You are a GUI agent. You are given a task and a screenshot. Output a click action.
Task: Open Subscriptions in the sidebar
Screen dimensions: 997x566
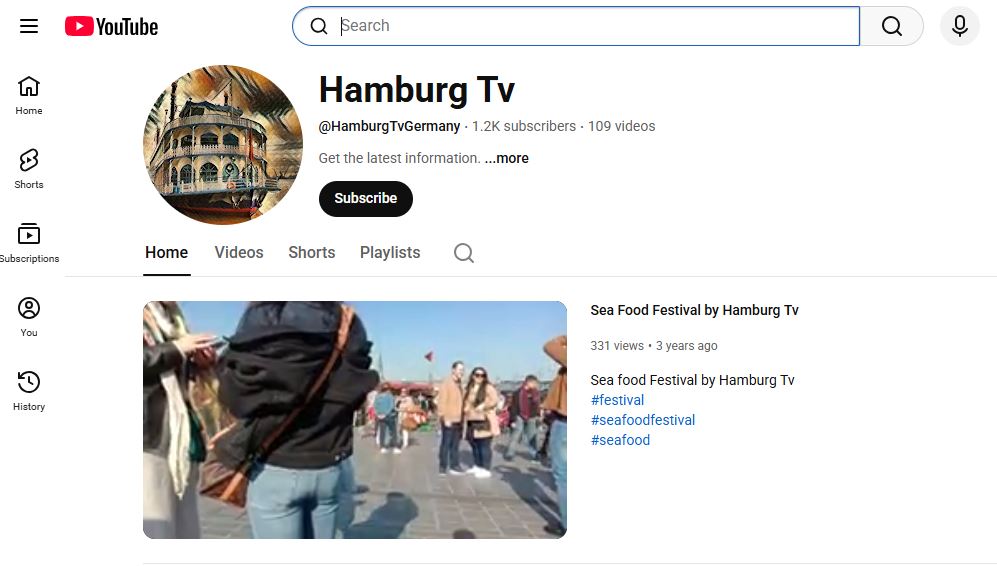pos(29,243)
